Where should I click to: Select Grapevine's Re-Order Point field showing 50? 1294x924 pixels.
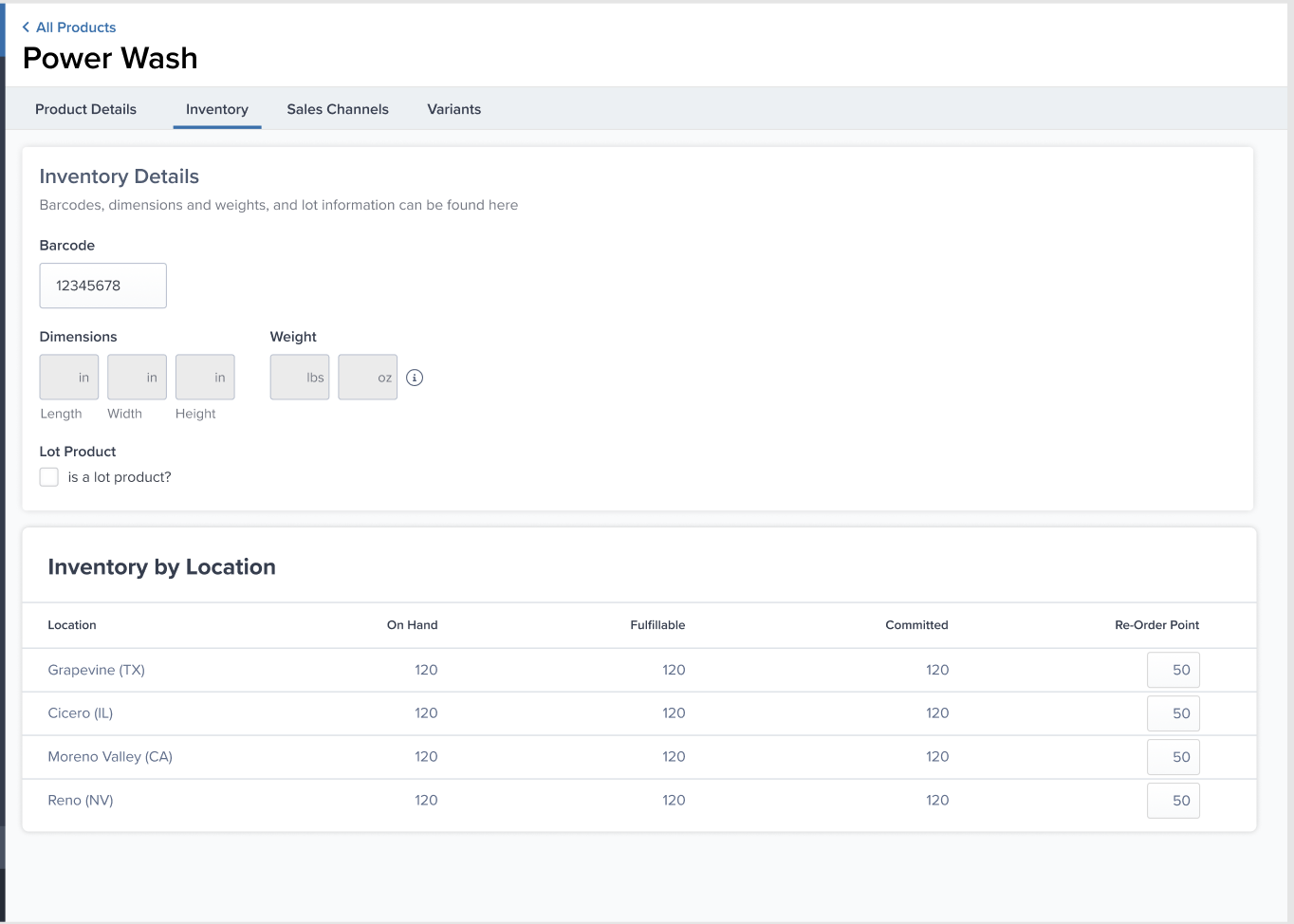(1173, 670)
